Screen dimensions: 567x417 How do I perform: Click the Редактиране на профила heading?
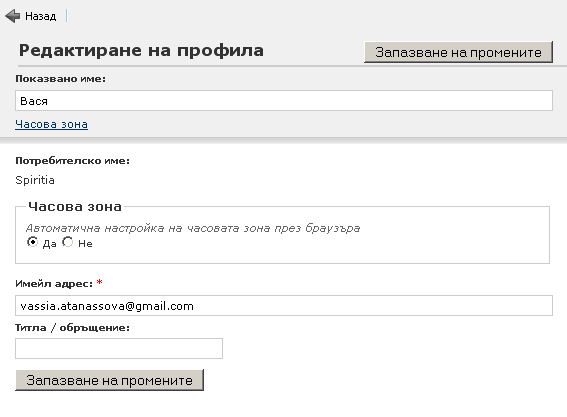coord(141,50)
